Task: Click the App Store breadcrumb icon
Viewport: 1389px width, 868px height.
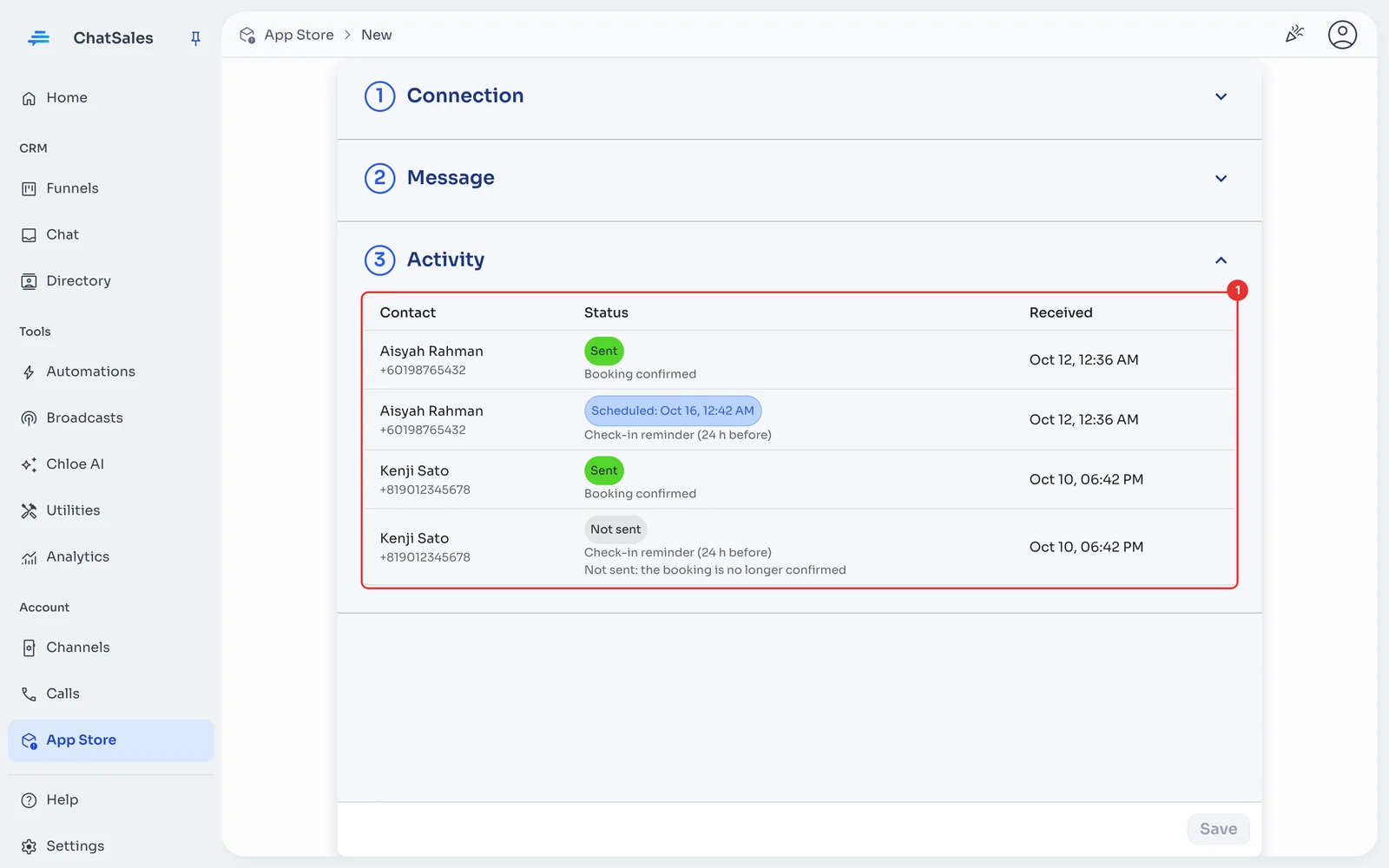Action: [x=247, y=36]
